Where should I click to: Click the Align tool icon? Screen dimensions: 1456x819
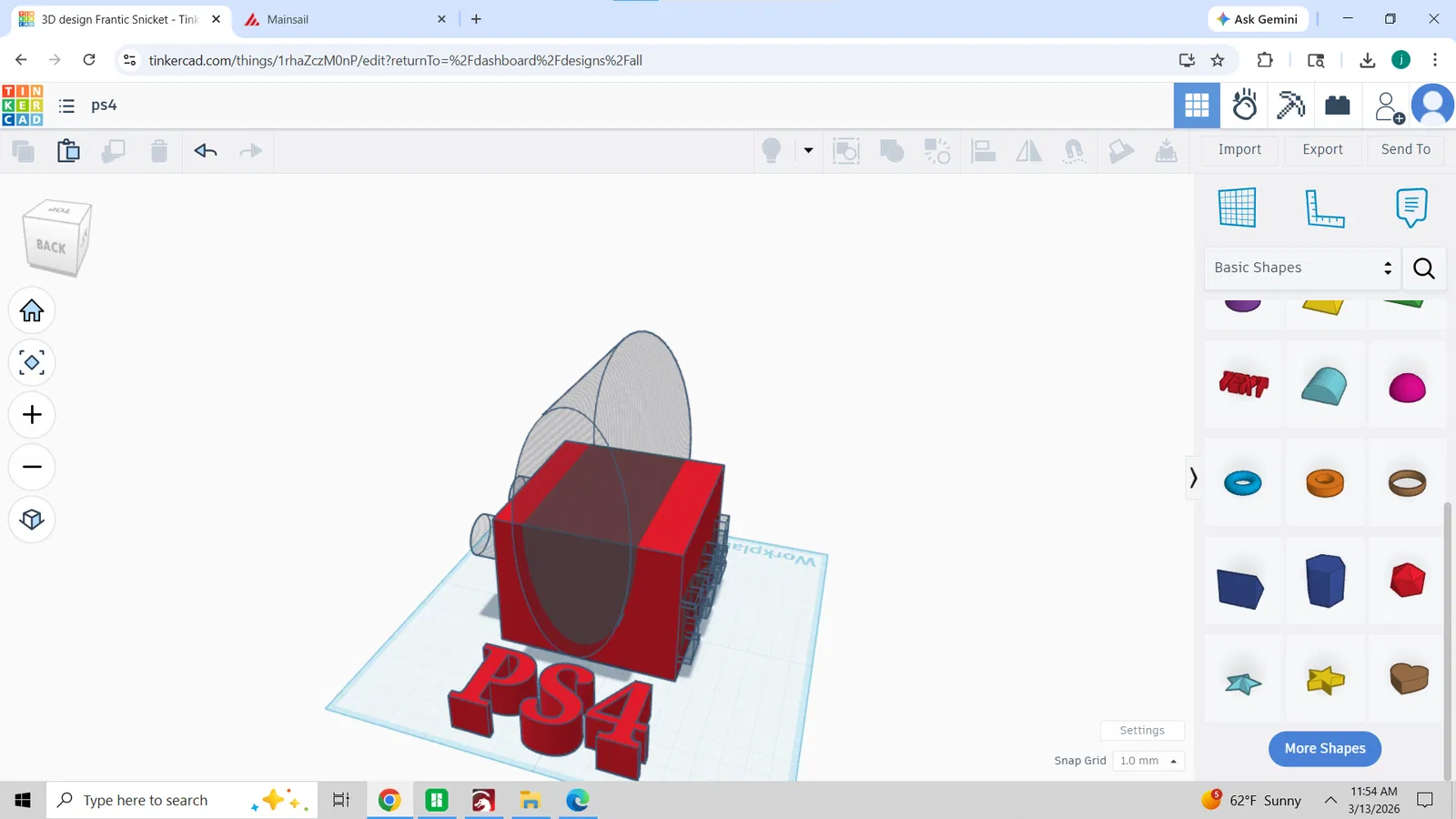[x=984, y=151]
